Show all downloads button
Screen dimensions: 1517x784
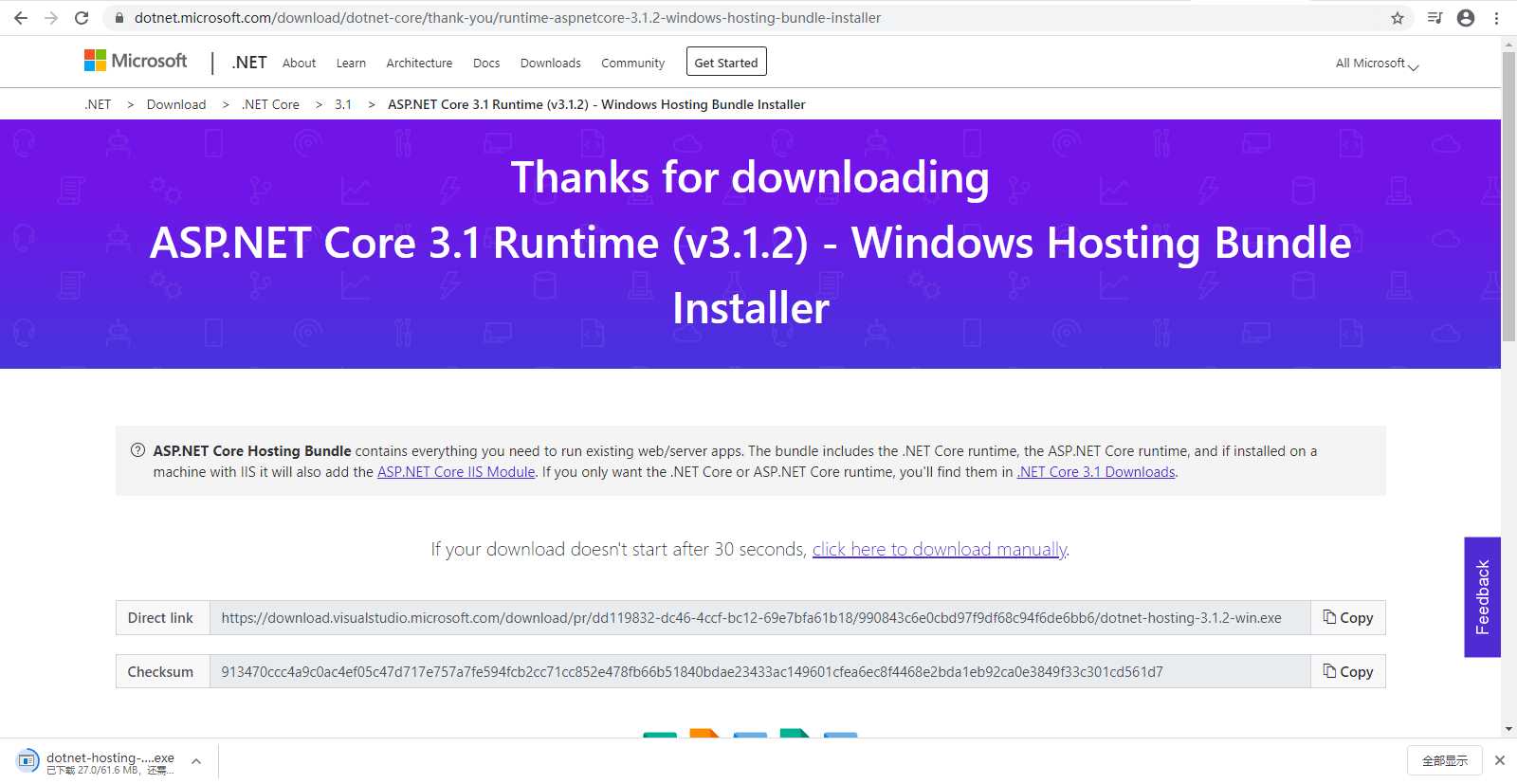(1444, 760)
